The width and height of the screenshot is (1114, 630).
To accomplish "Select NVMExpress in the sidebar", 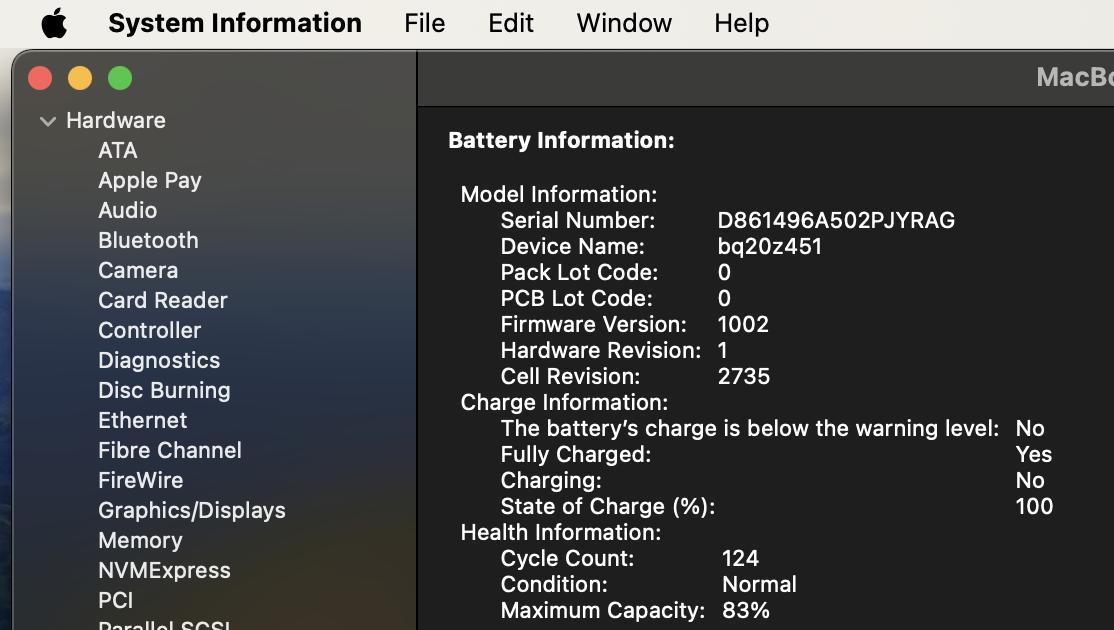I will pos(164,570).
